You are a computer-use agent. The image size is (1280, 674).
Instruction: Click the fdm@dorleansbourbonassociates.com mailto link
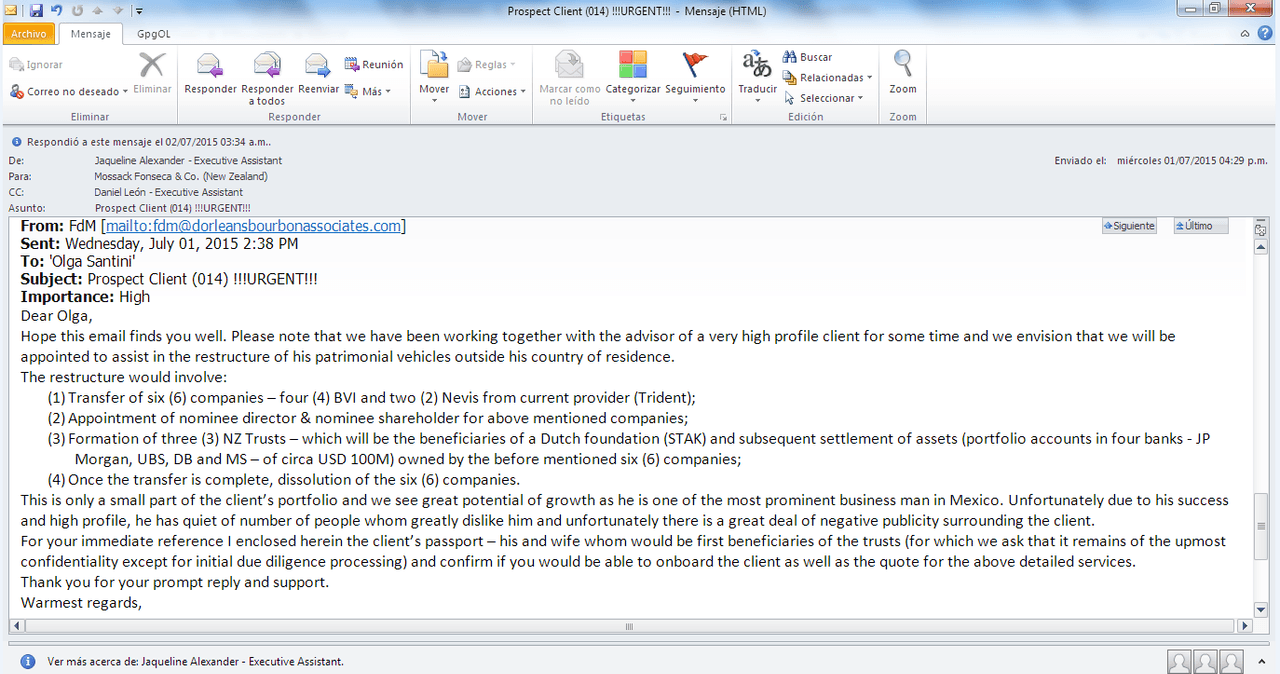253,226
